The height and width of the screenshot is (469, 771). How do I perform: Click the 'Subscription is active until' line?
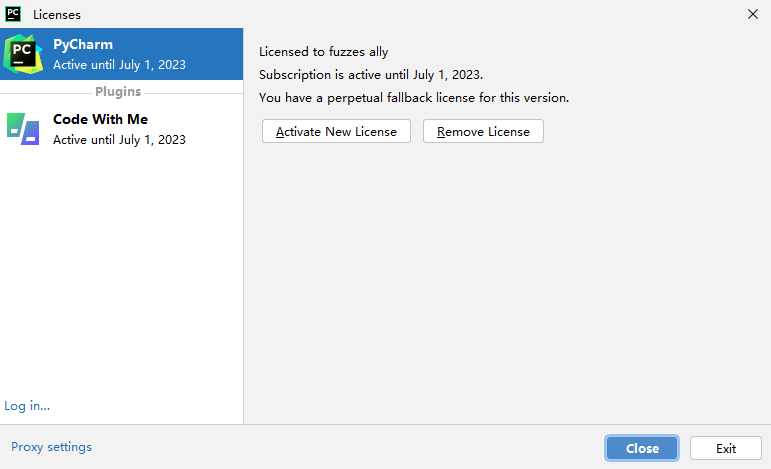[x=370, y=74]
